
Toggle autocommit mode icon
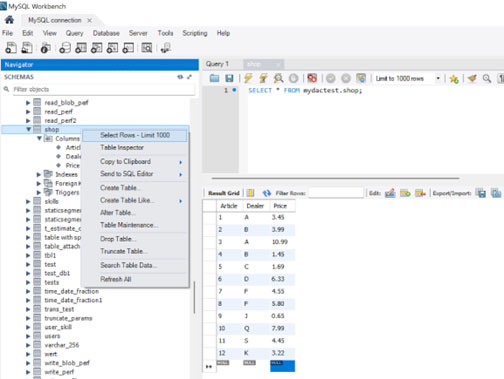(x=361, y=78)
